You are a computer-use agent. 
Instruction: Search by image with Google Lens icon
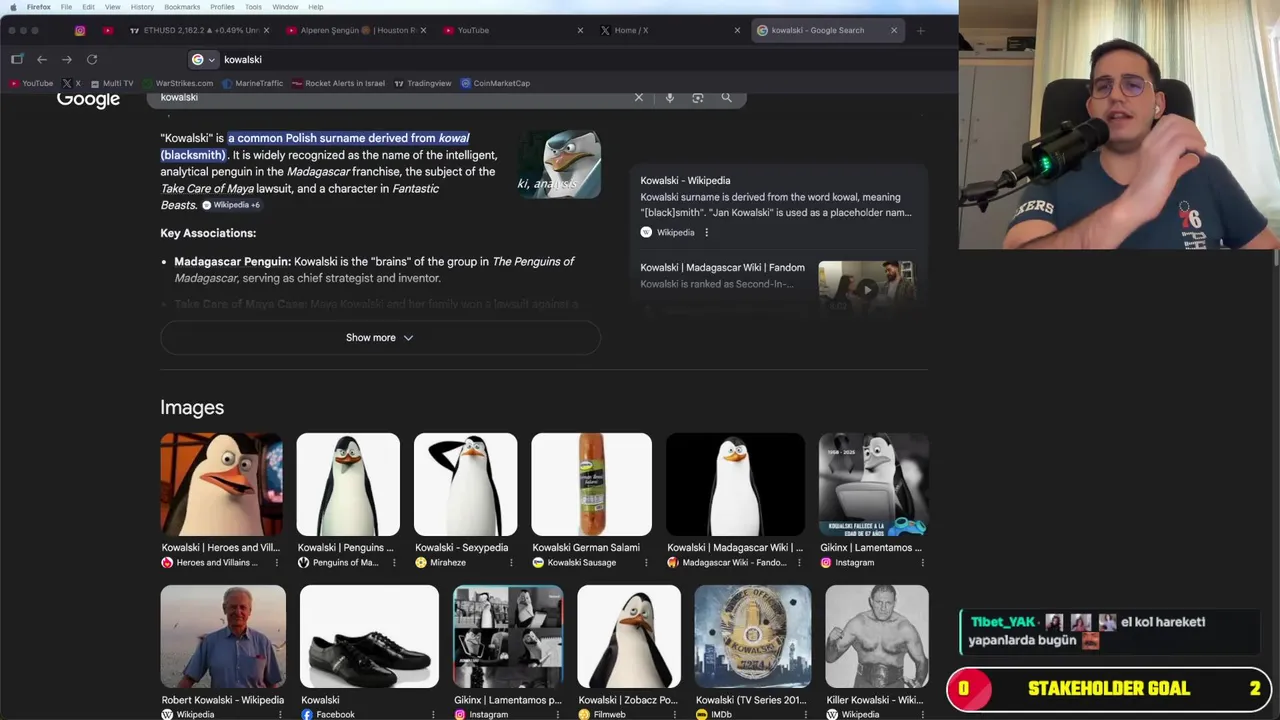click(x=698, y=97)
